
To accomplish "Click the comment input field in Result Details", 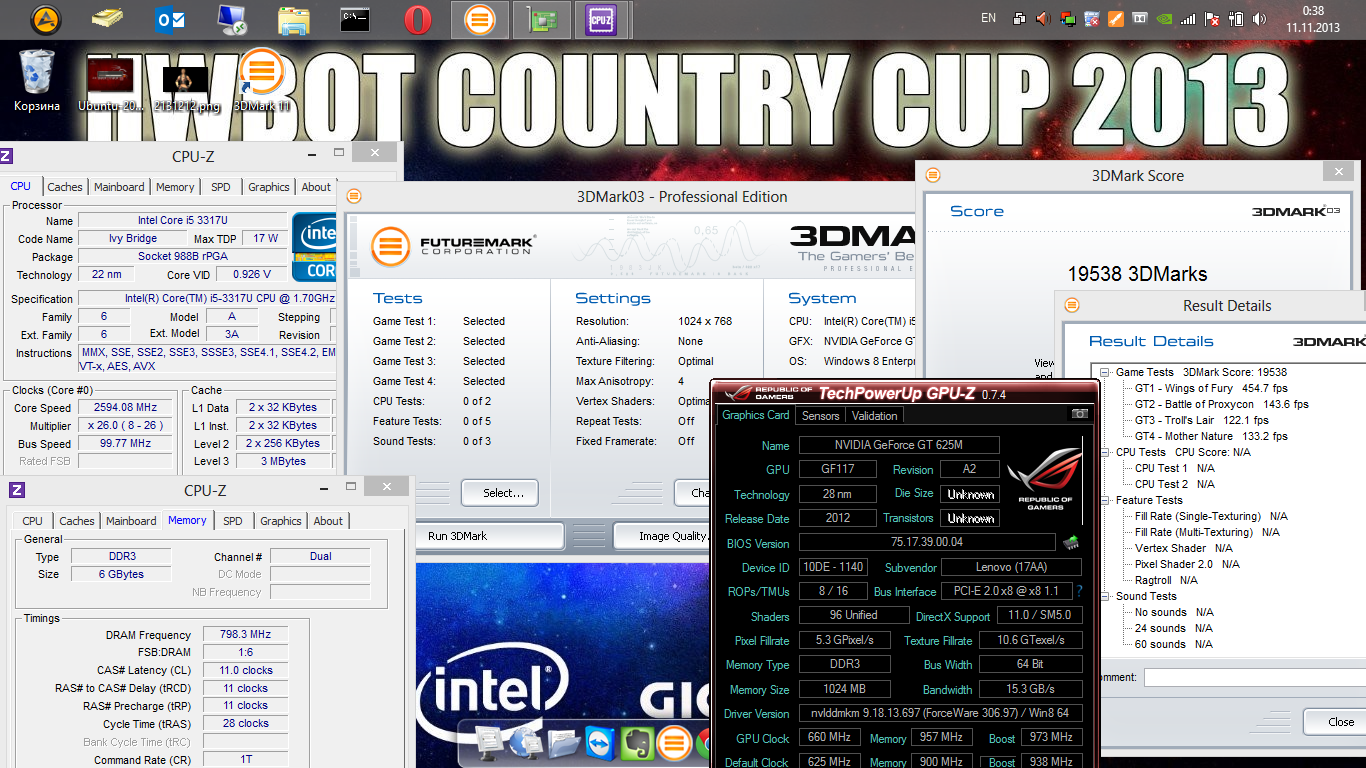I will (1255, 677).
